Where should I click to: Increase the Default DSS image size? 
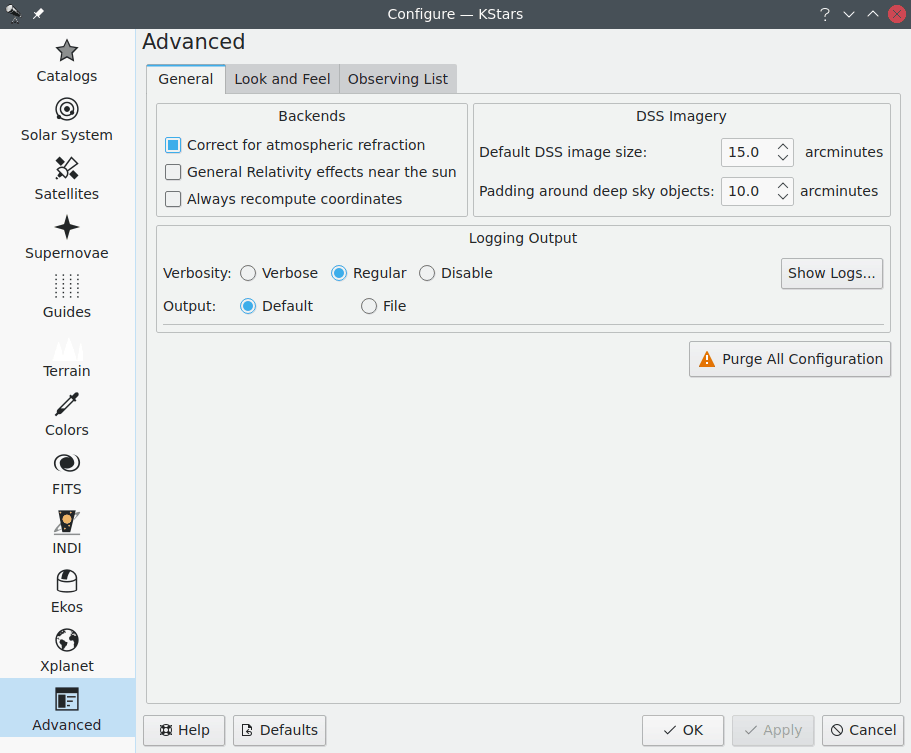click(x=783, y=146)
